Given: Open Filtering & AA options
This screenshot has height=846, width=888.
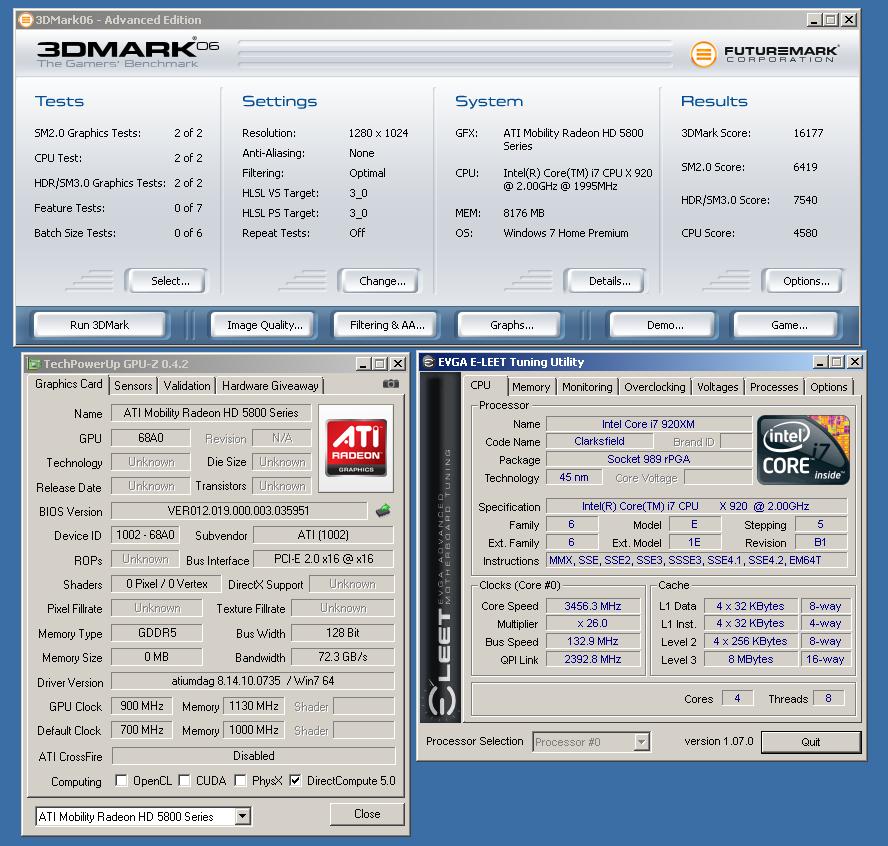Looking at the screenshot, I should (x=387, y=325).
